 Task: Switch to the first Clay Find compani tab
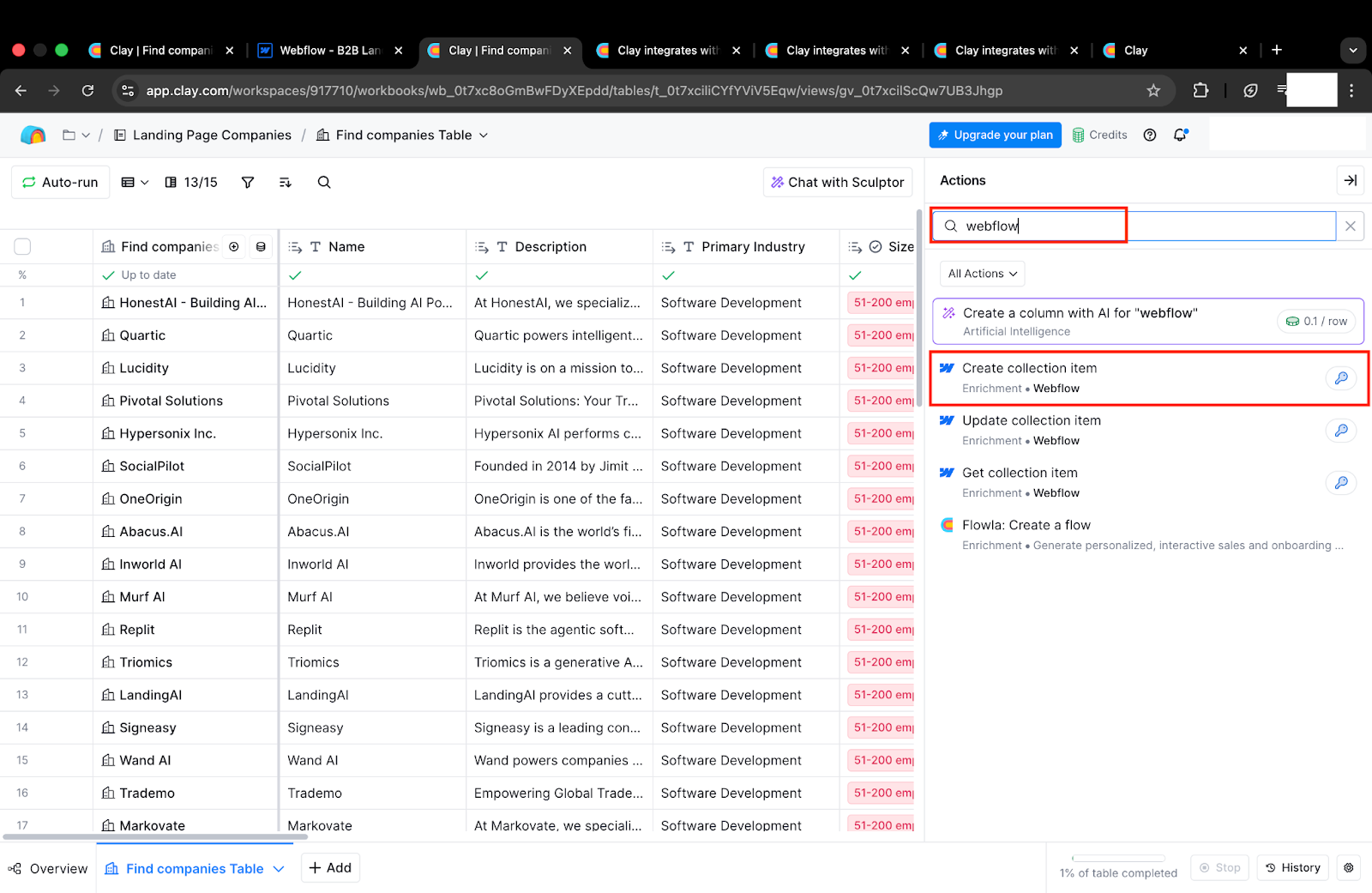161,50
